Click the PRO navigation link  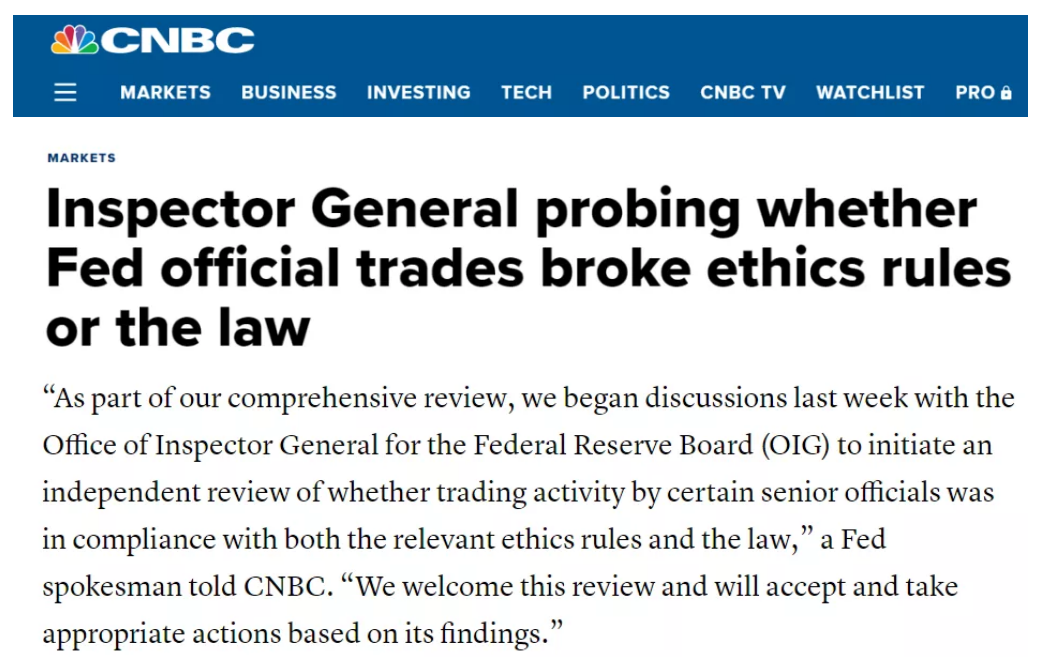(974, 93)
